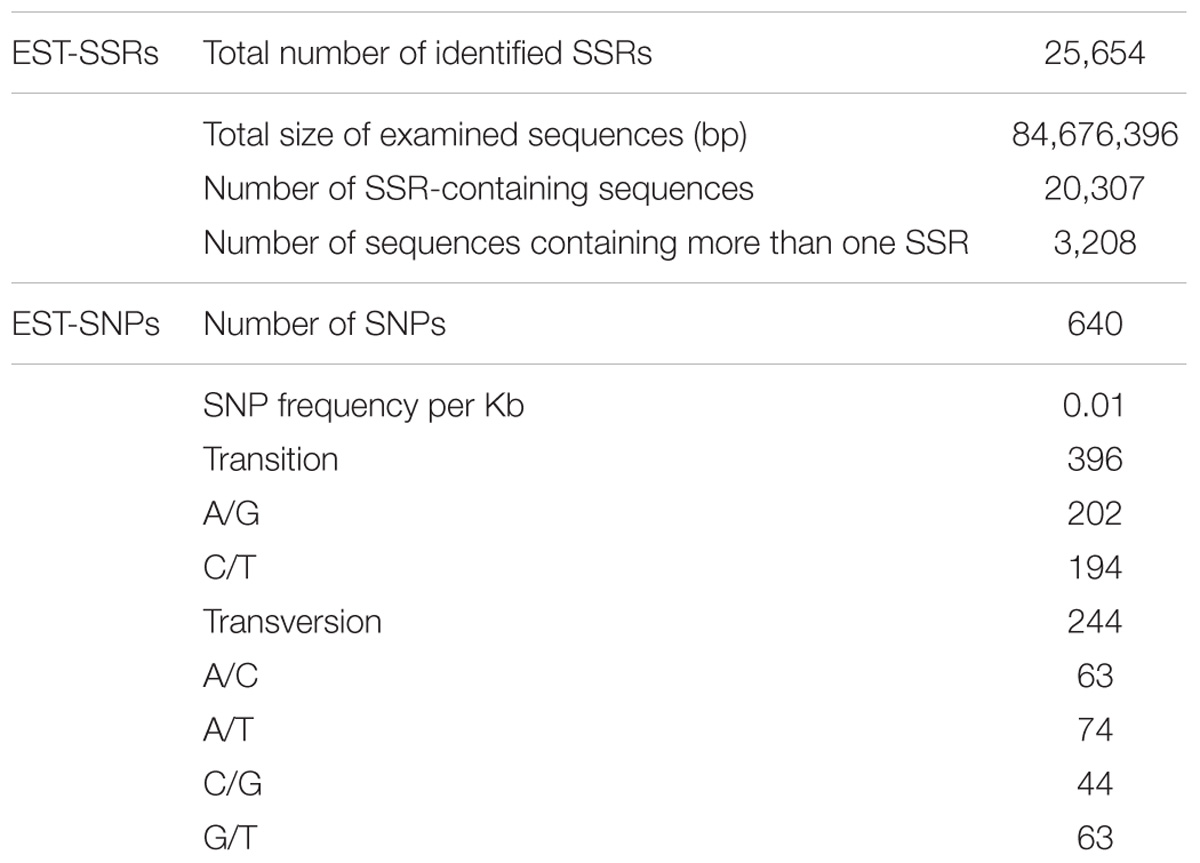
Task: Click the A/G row label
Action: (229, 513)
